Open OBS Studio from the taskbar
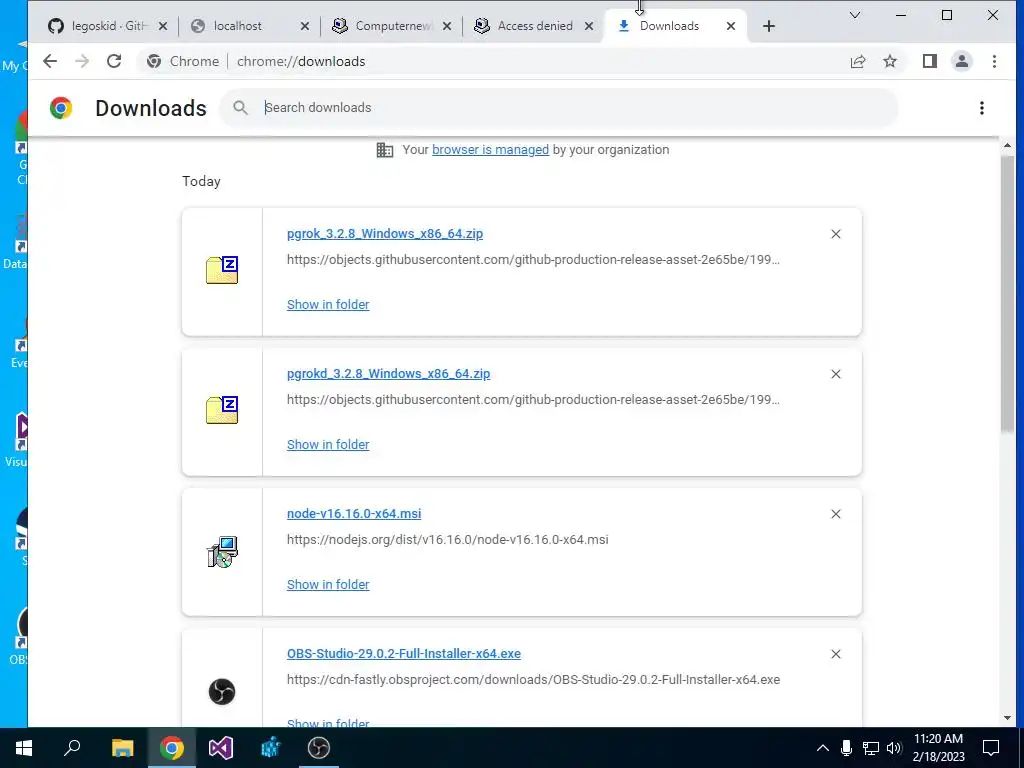 (x=319, y=748)
